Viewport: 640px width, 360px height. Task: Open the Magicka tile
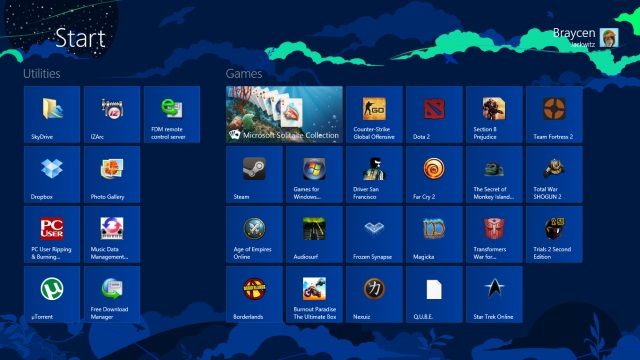(434, 234)
